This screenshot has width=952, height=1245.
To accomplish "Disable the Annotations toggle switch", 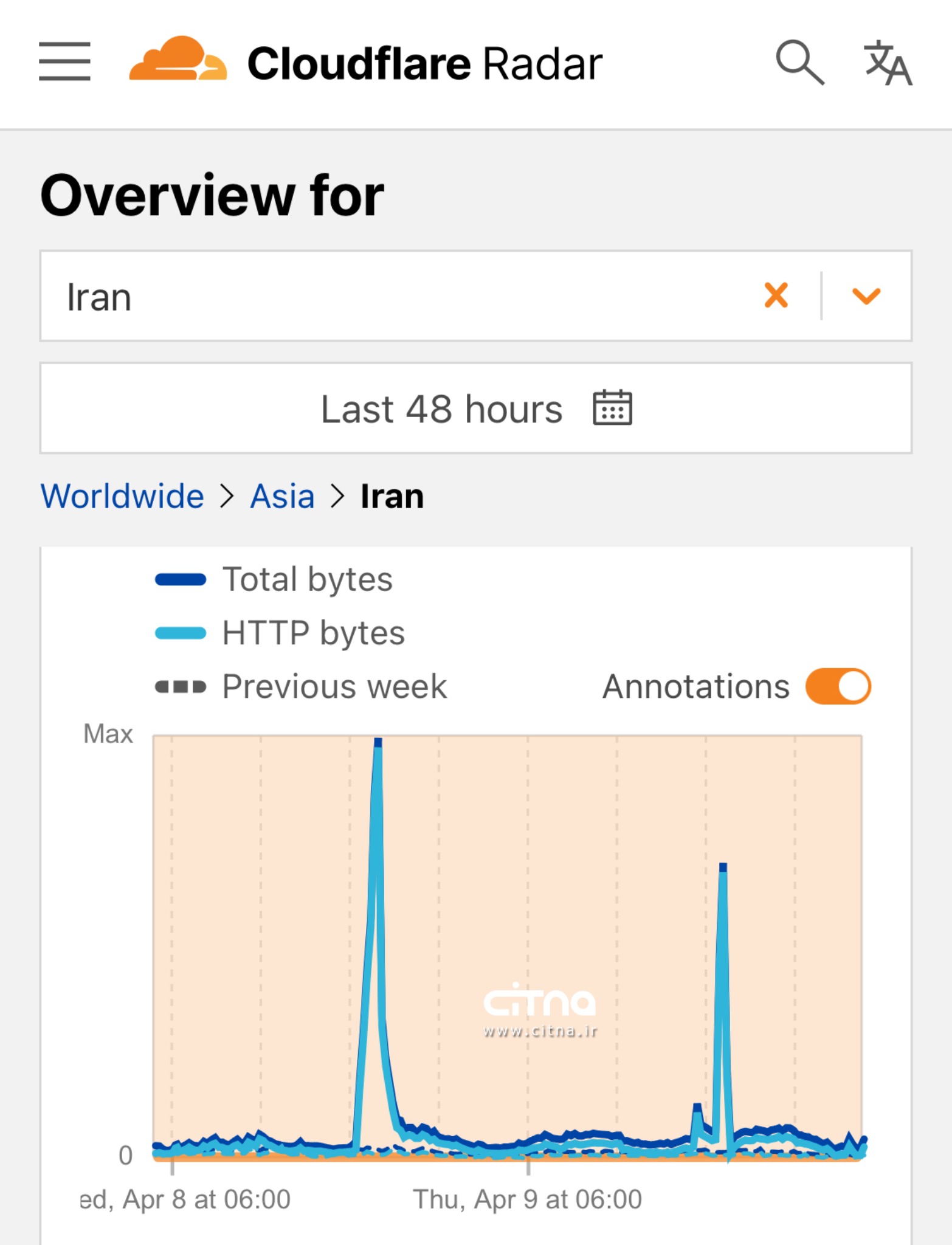I will (838, 686).
